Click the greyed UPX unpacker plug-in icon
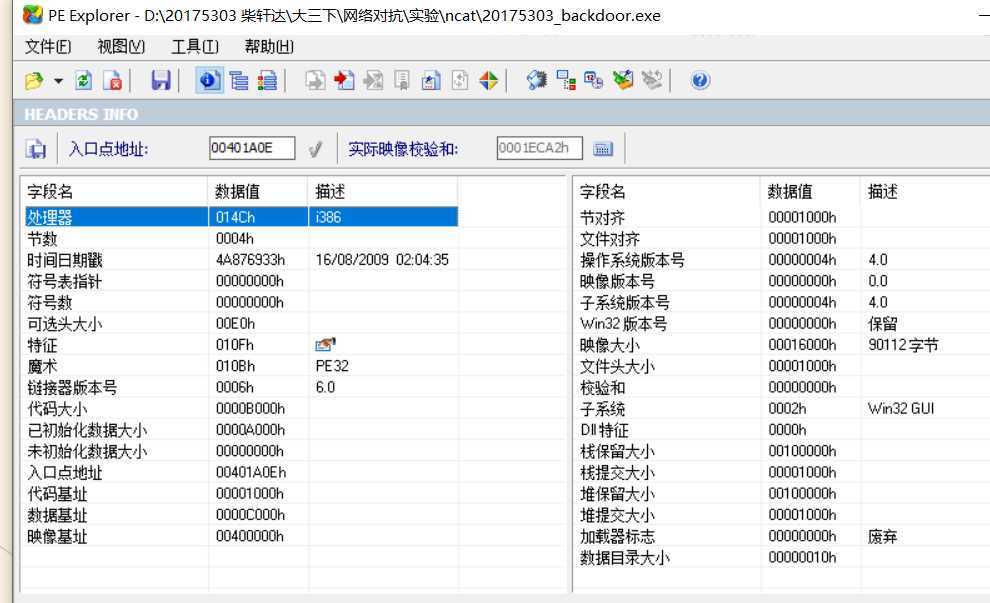 (652, 81)
